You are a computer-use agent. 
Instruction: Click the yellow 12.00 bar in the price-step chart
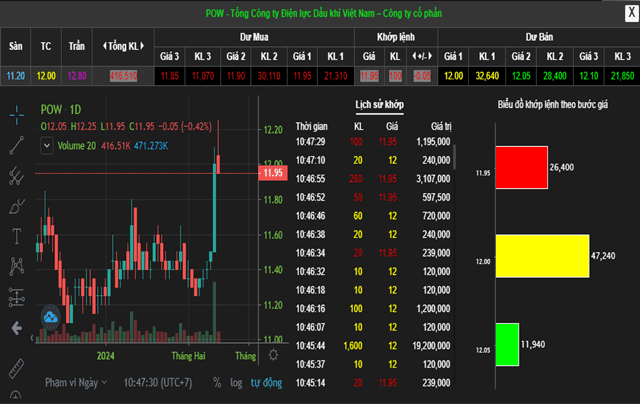[x=542, y=256]
